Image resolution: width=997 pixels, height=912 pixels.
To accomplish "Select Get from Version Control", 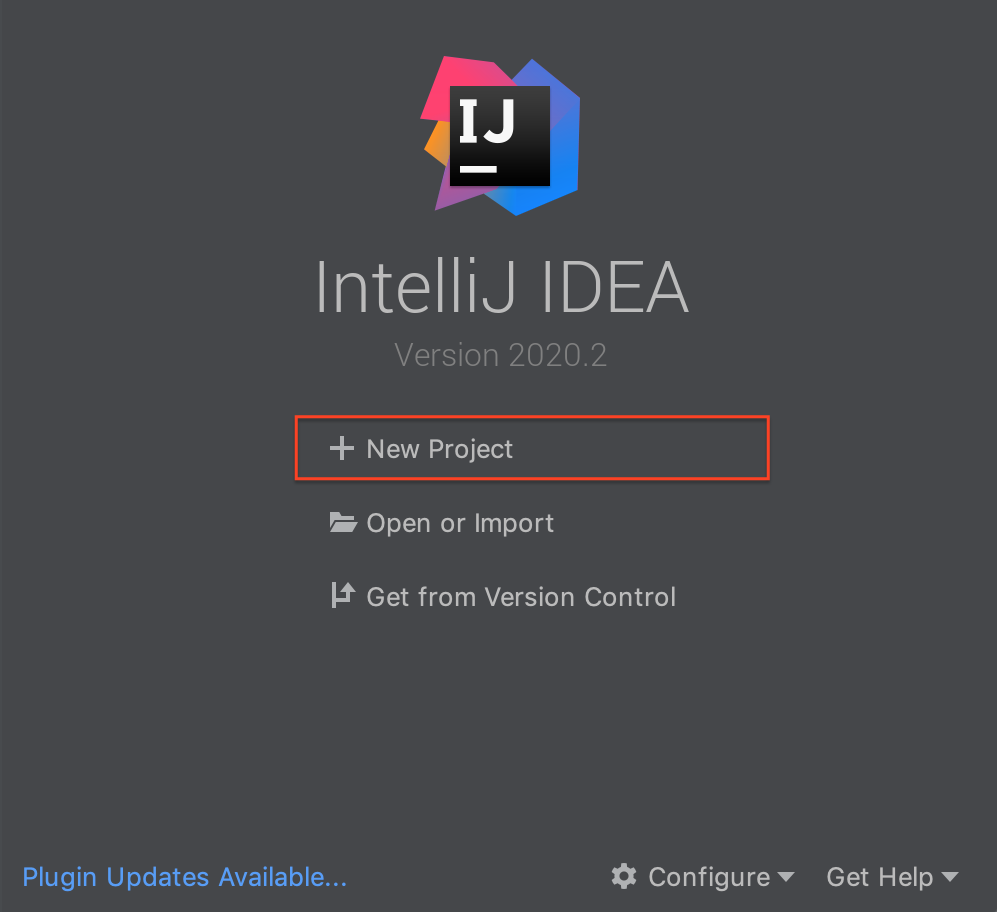I will pyautogui.click(x=521, y=597).
